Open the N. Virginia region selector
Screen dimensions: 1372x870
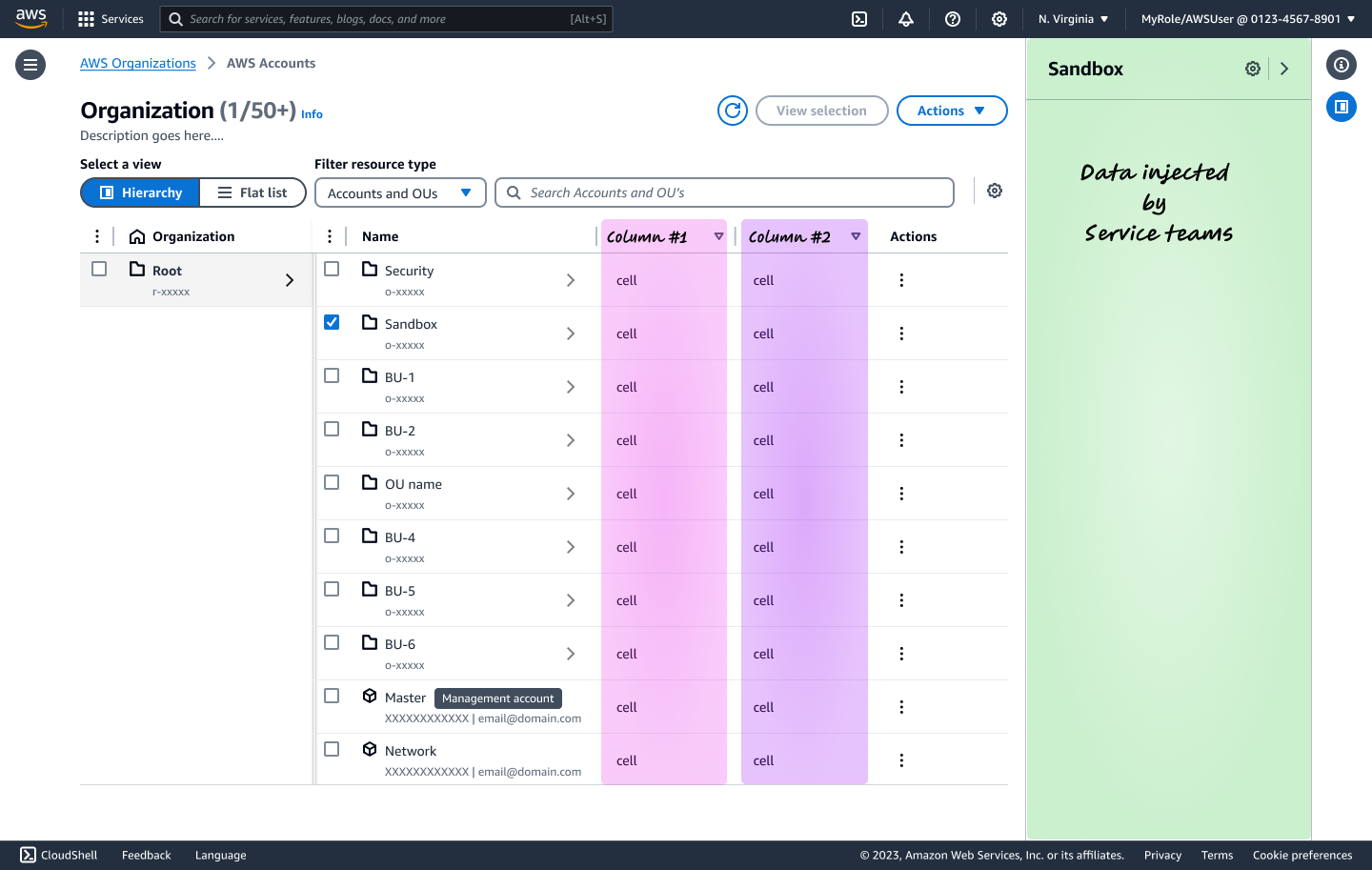[1073, 19]
